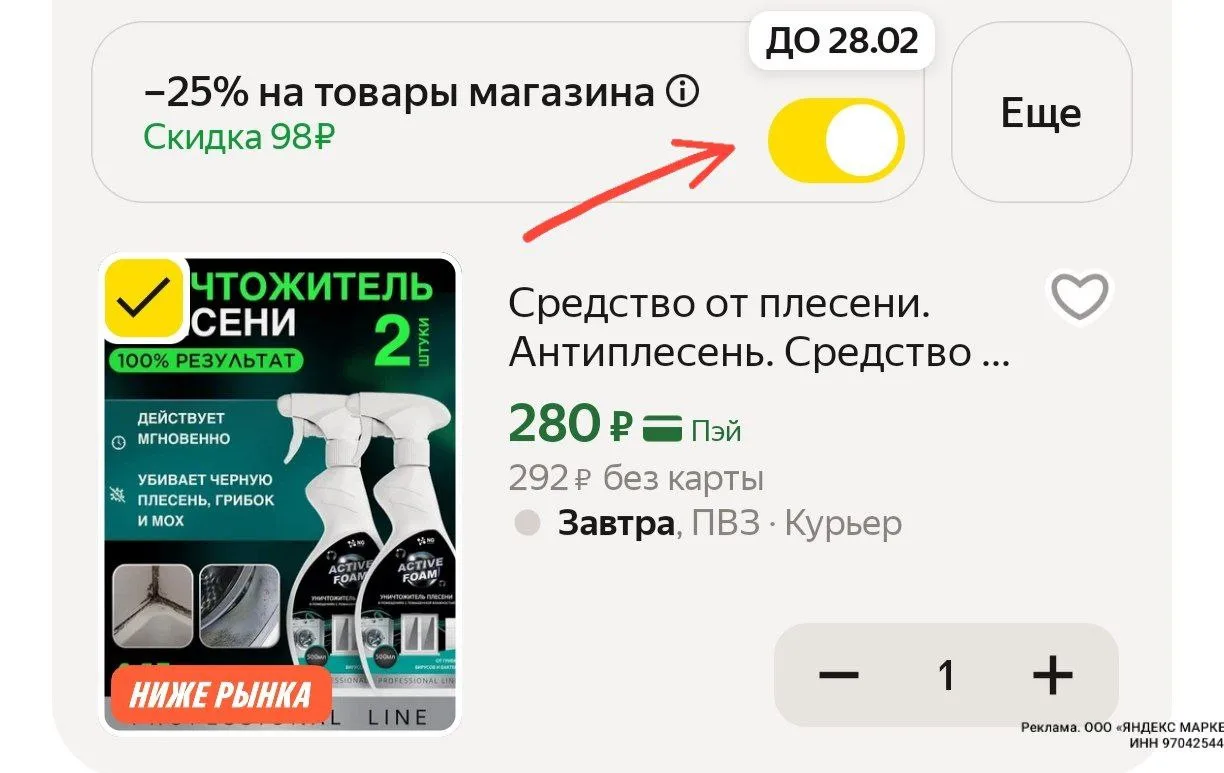The width and height of the screenshot is (1224, 773).
Task: Uncheck the yellow product selection checkbox
Action: tap(146, 299)
